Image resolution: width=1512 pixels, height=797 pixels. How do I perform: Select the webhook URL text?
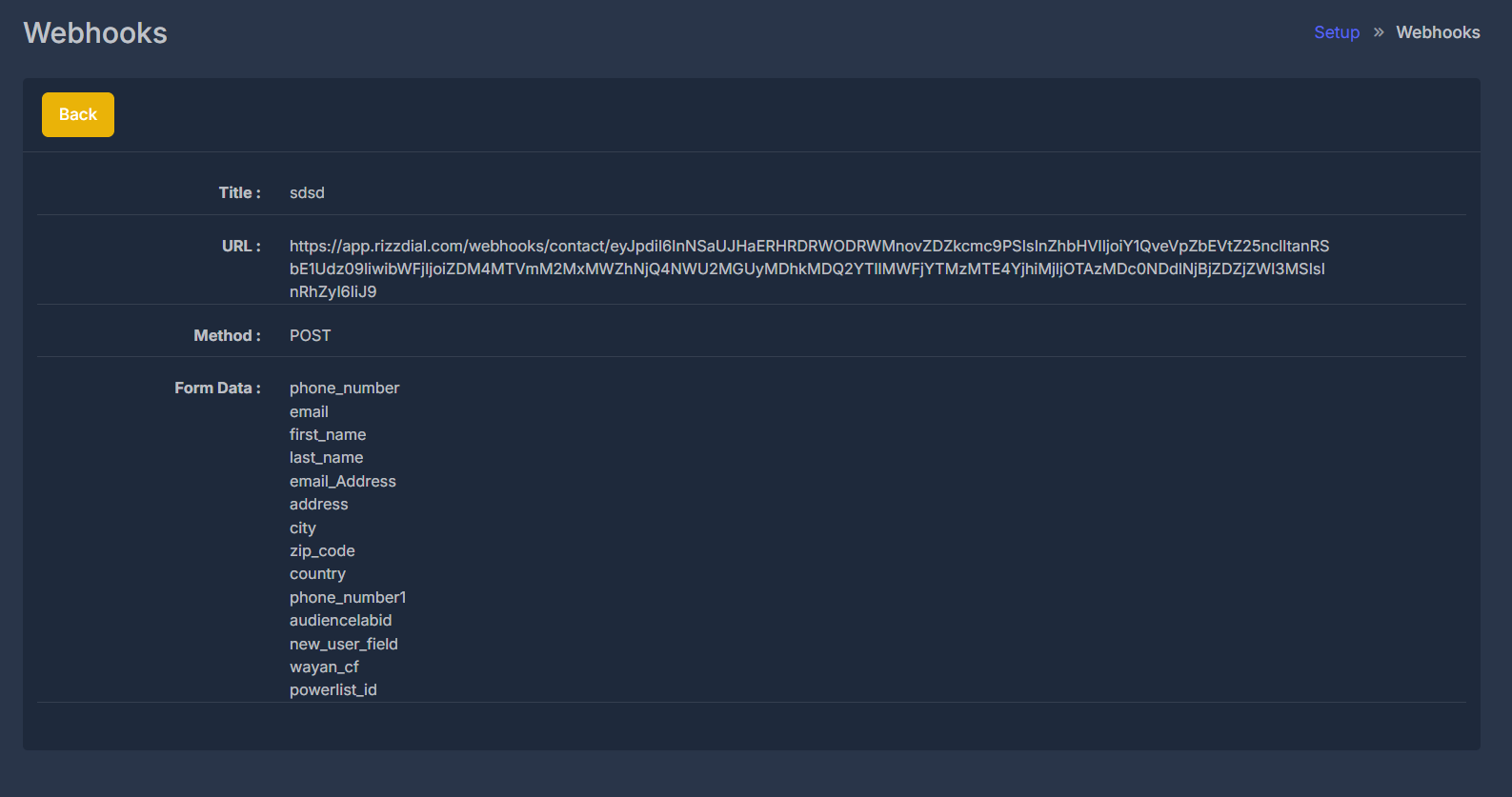tap(809, 269)
